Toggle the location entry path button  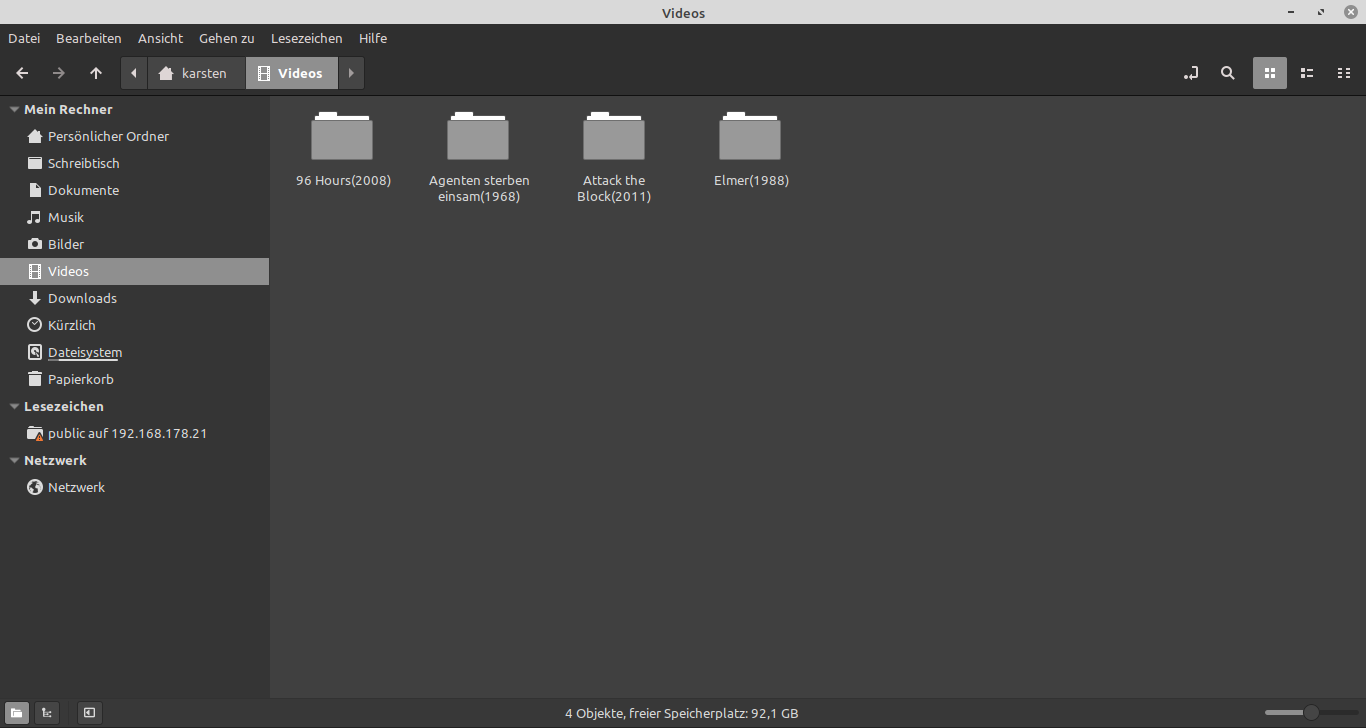pyautogui.click(x=1190, y=73)
